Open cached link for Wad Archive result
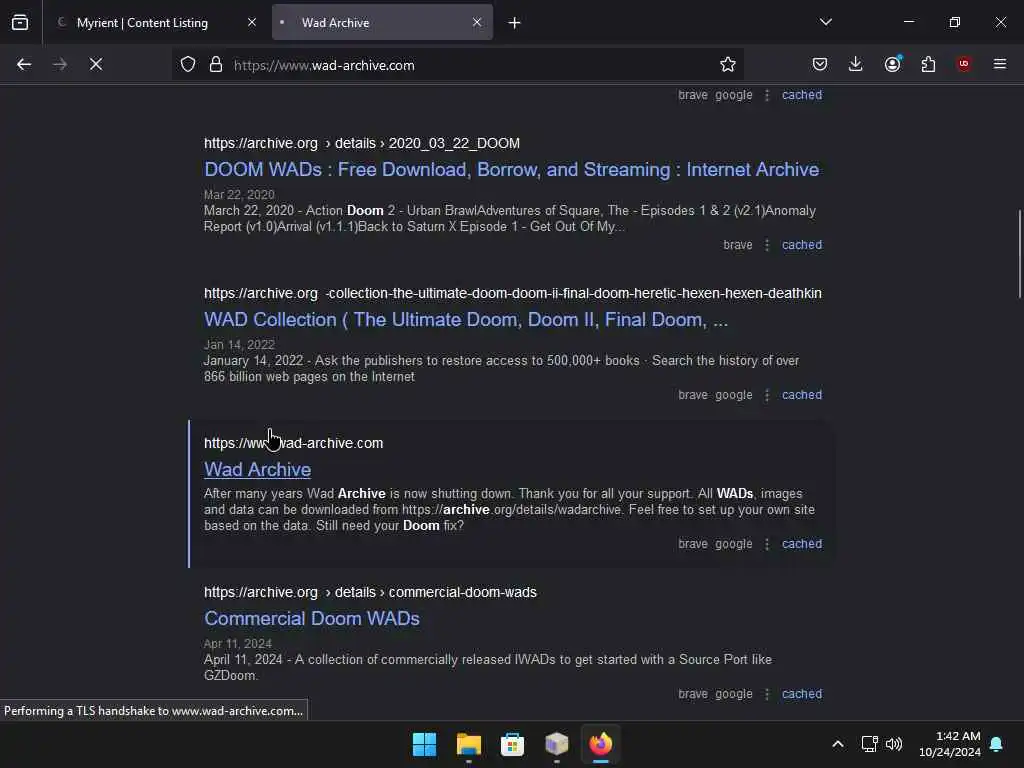This screenshot has height=768, width=1024. coord(802,544)
